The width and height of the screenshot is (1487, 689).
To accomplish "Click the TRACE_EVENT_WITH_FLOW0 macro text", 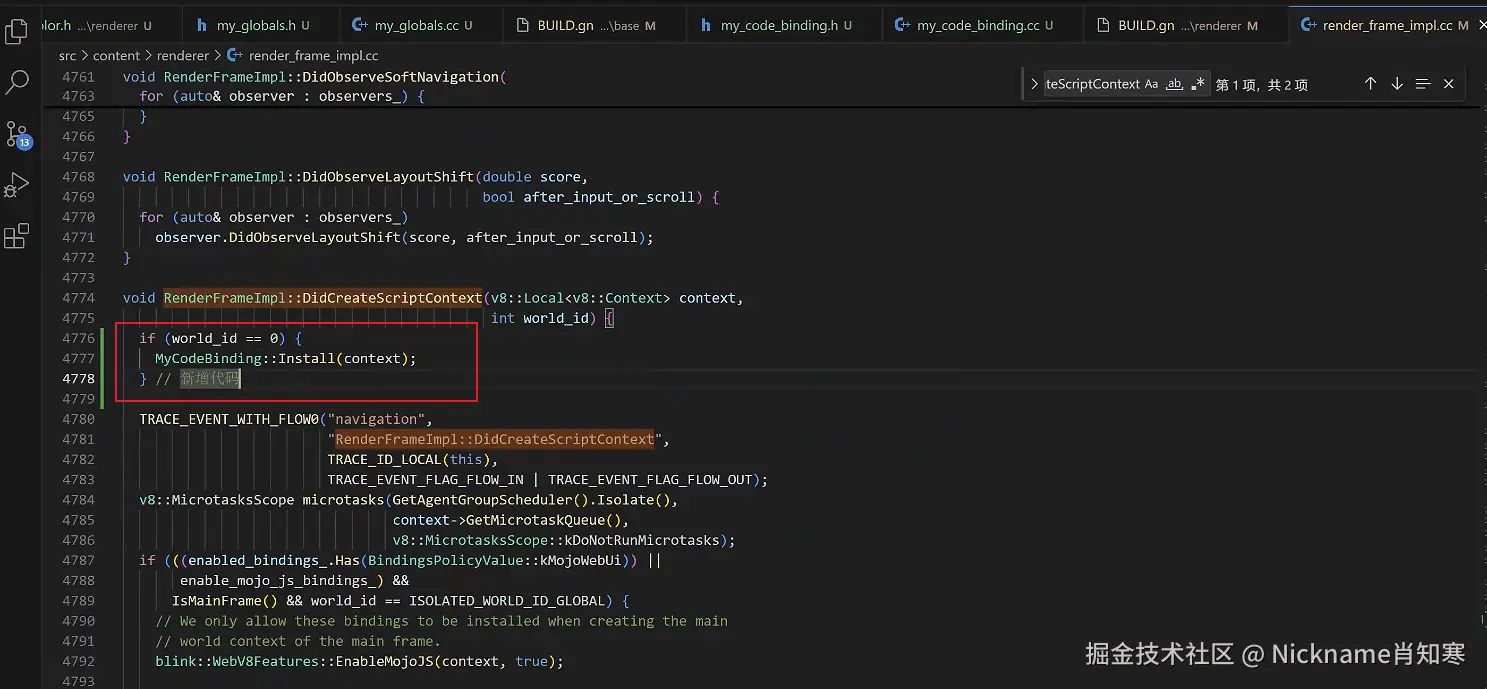I will (x=229, y=419).
